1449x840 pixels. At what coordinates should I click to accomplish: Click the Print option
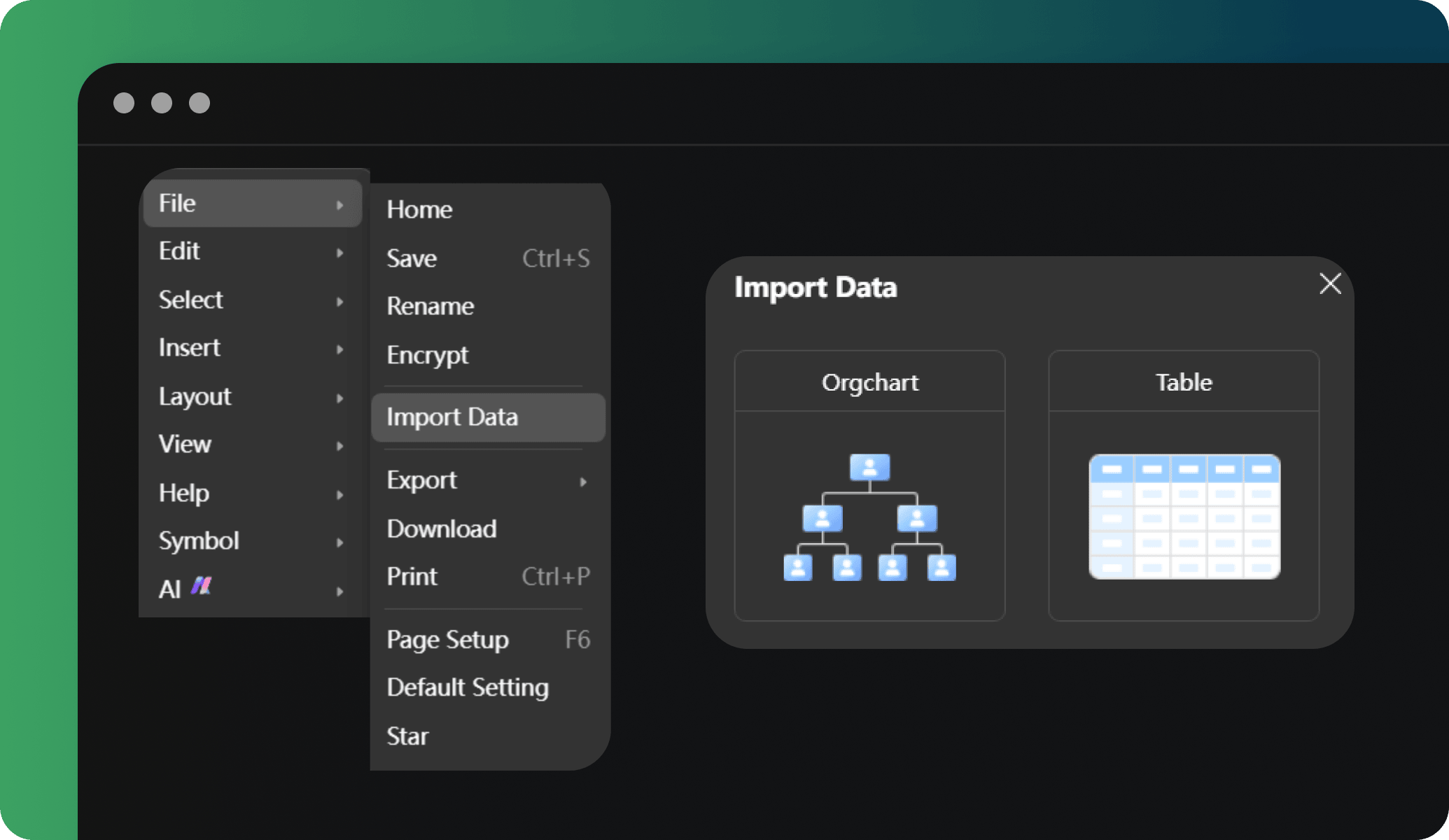[x=412, y=575]
